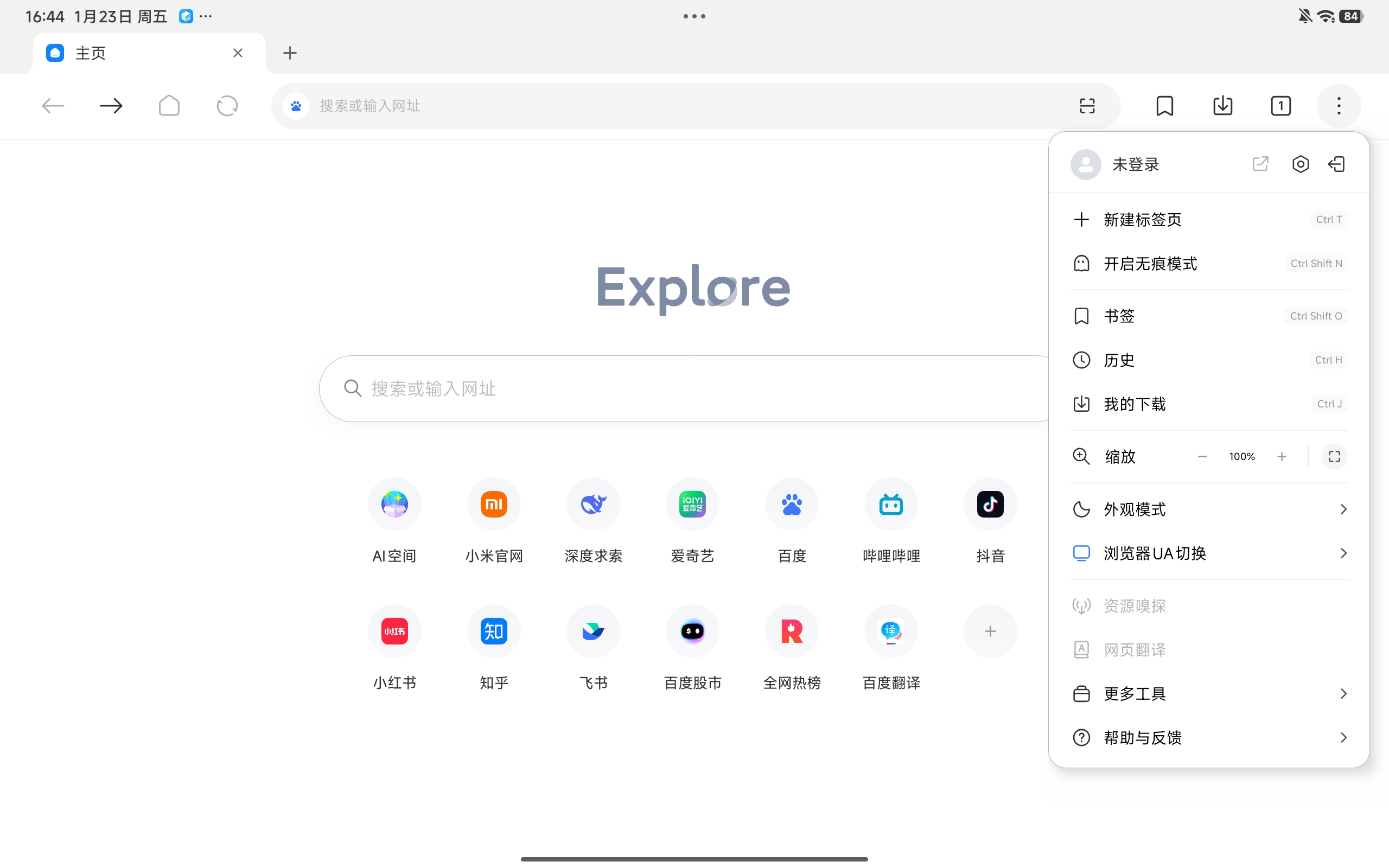
Task: Open the DeepSeek 深度求索 shortcut
Action: click(593, 505)
